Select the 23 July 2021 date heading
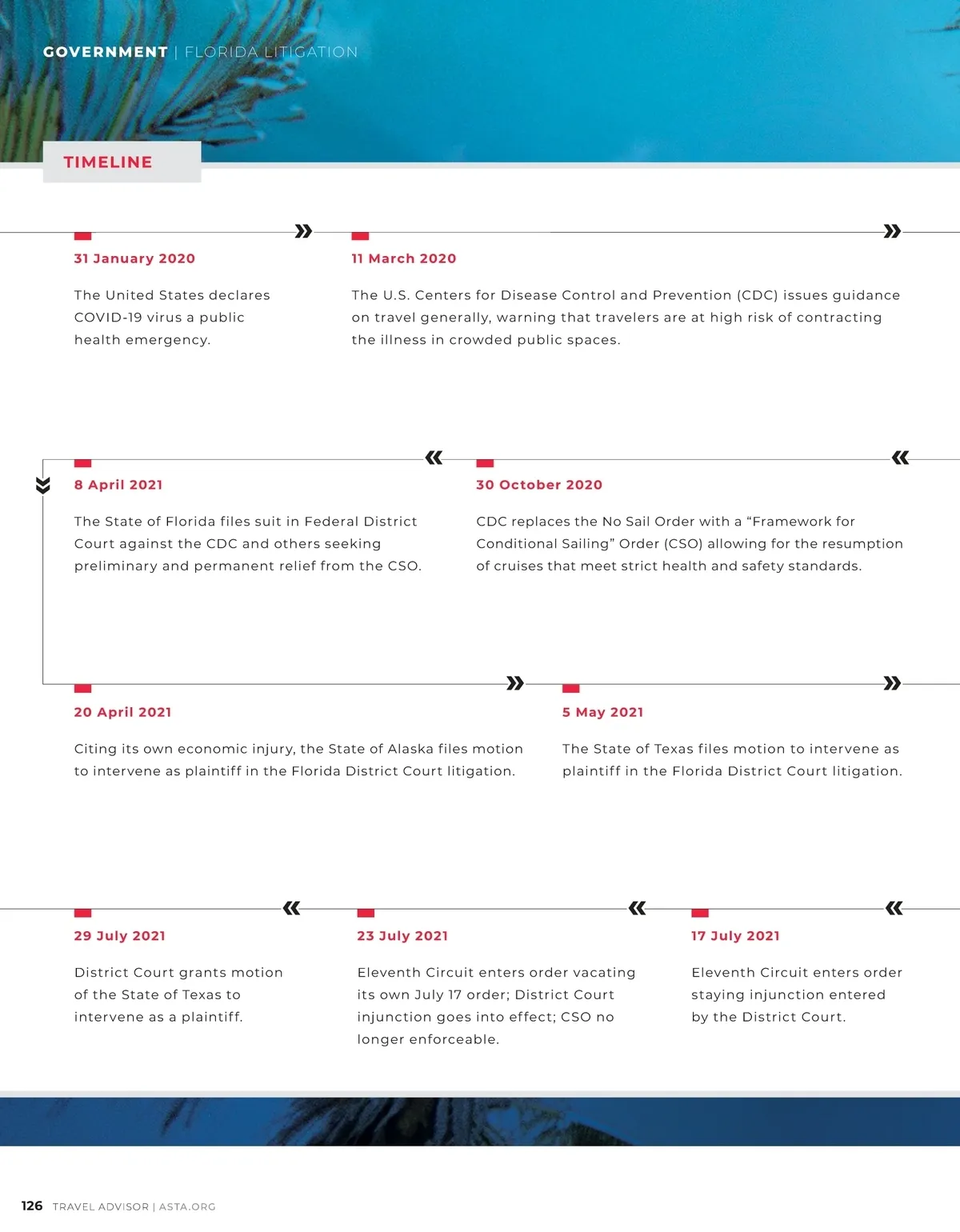 (402, 936)
